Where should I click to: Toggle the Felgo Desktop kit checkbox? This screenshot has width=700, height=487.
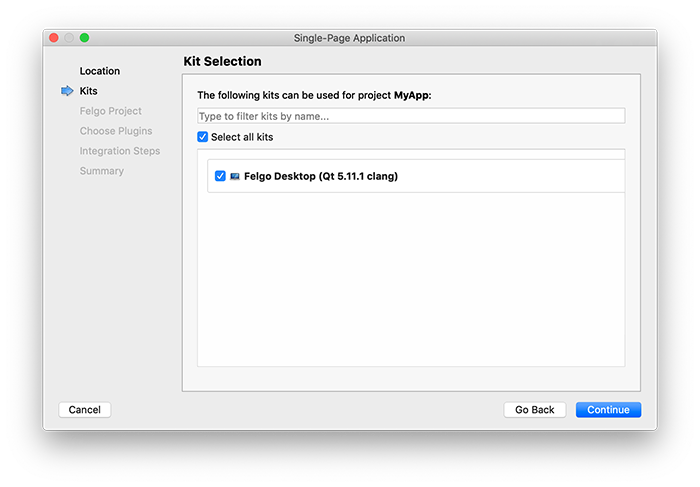[x=220, y=176]
